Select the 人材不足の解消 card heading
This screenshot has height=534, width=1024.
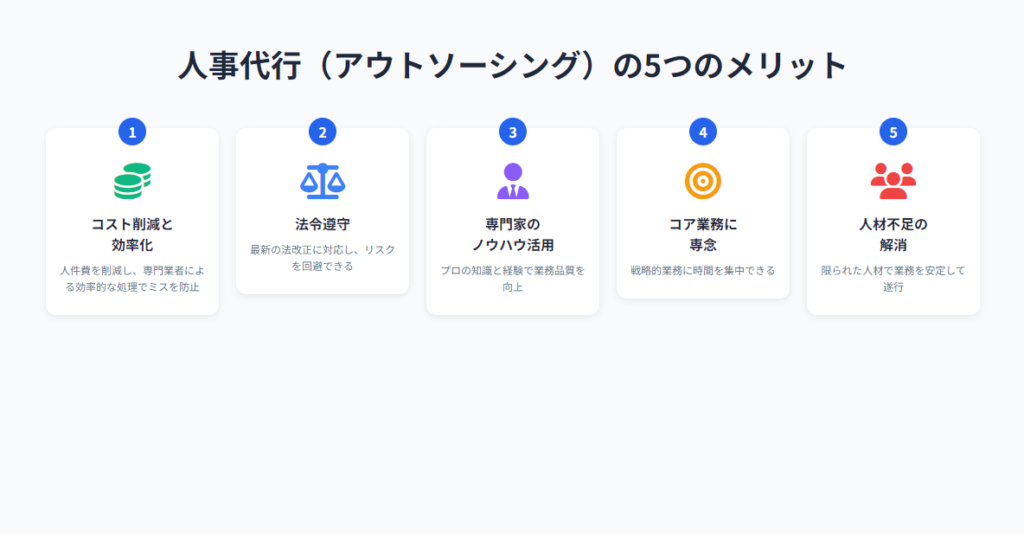pyautogui.click(x=893, y=234)
